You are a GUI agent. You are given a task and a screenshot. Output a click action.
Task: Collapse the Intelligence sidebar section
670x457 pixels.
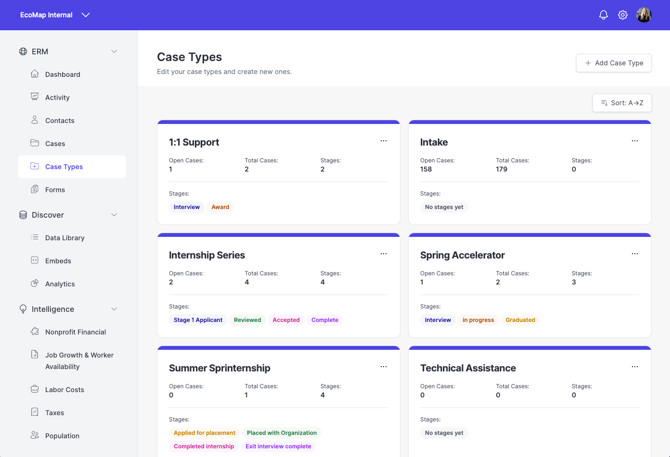114,309
